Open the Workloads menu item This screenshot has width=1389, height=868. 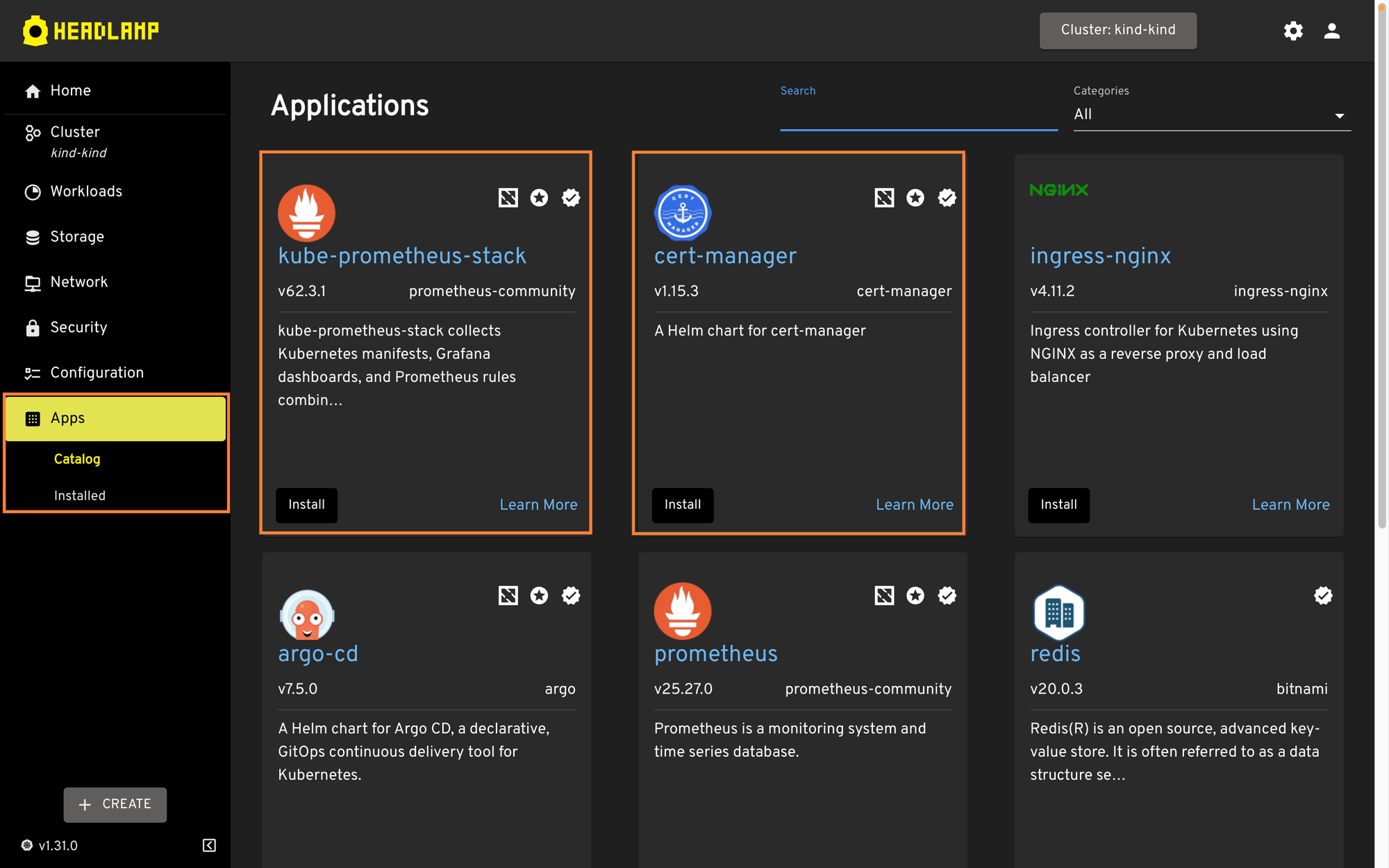point(115,192)
